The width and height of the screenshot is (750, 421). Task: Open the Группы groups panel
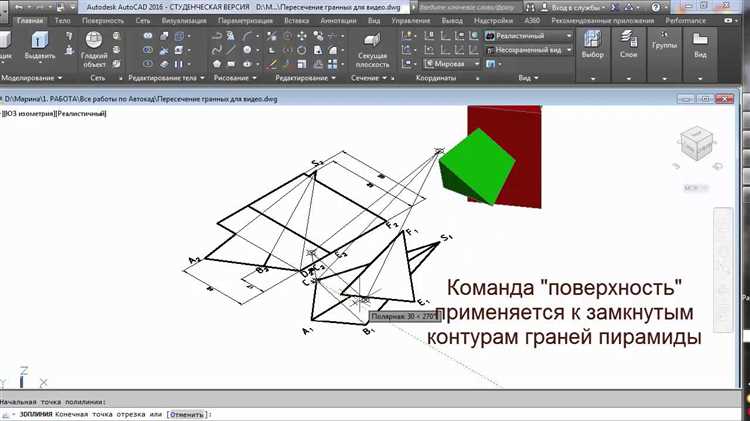[x=664, y=54]
